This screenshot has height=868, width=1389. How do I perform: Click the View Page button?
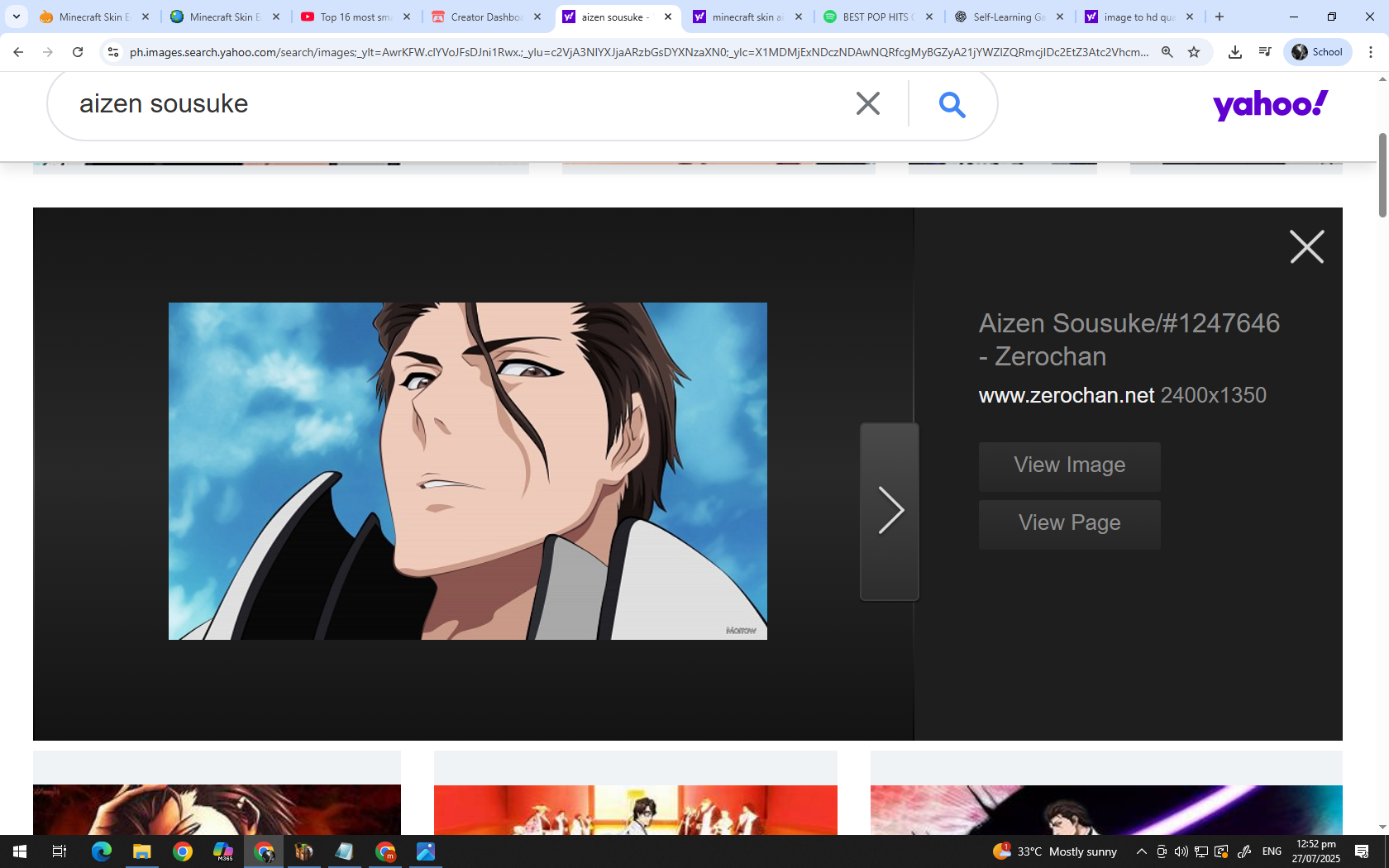[1070, 524]
